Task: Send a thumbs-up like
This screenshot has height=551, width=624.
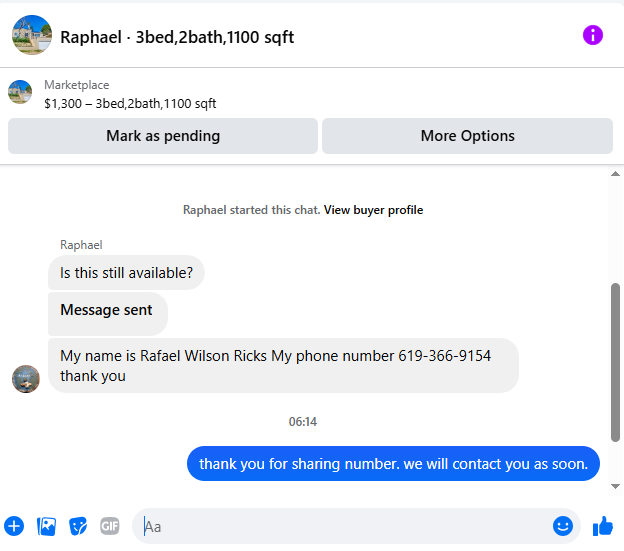Action: click(603, 526)
